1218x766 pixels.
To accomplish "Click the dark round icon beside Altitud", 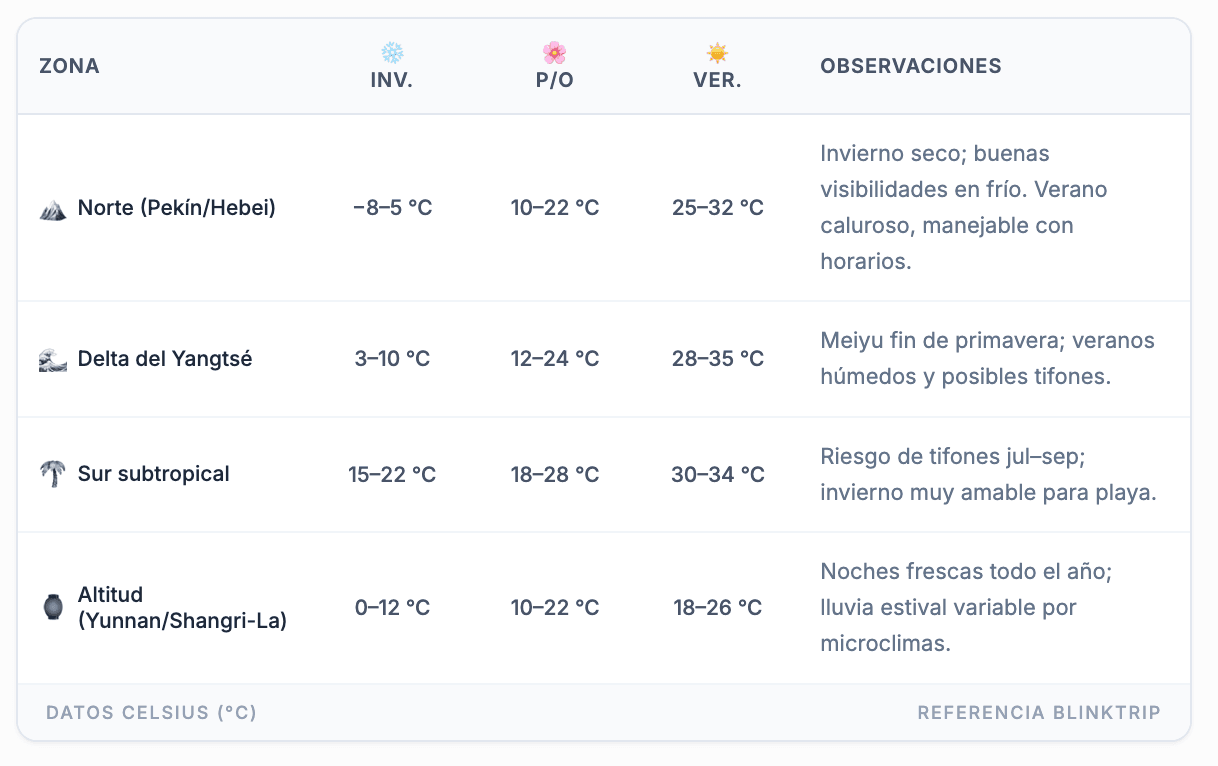I will (53, 607).
